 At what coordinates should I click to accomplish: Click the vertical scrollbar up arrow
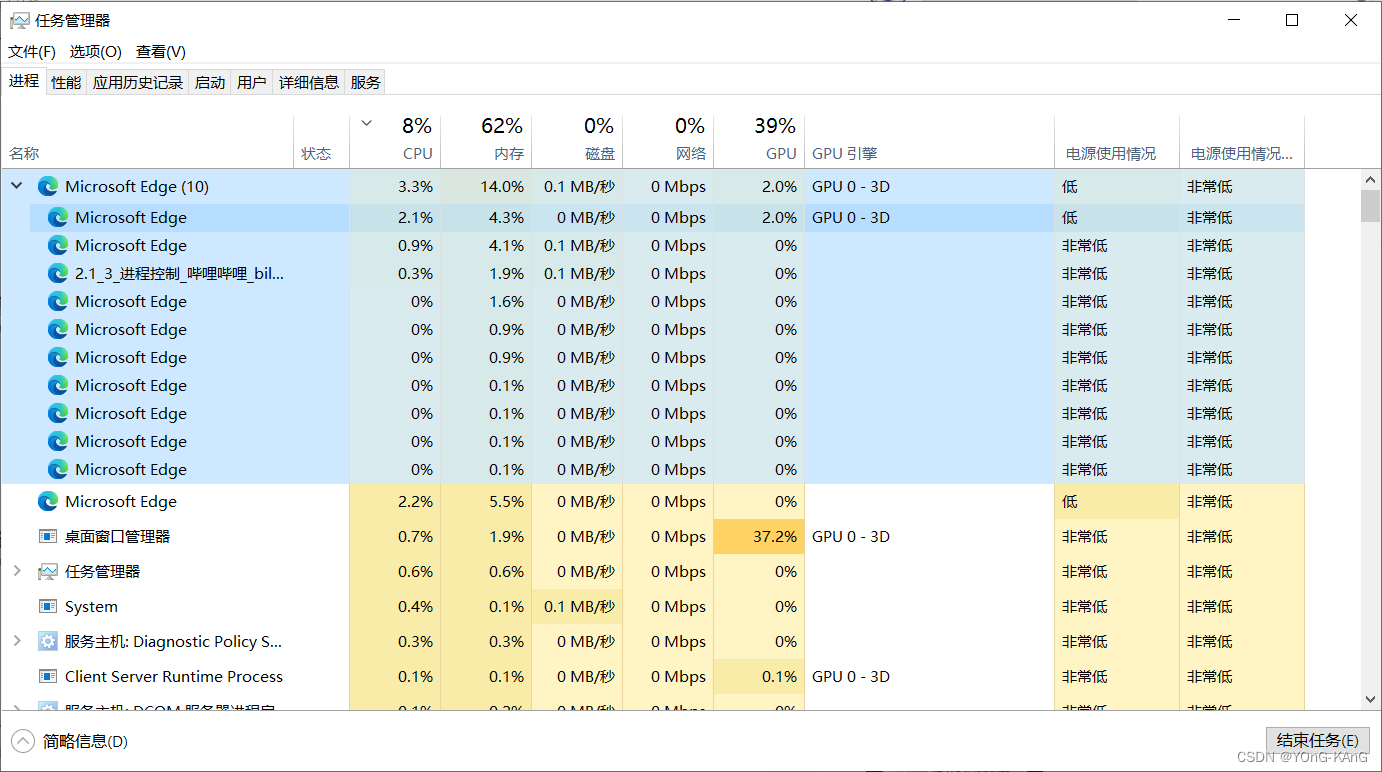pyautogui.click(x=1371, y=179)
